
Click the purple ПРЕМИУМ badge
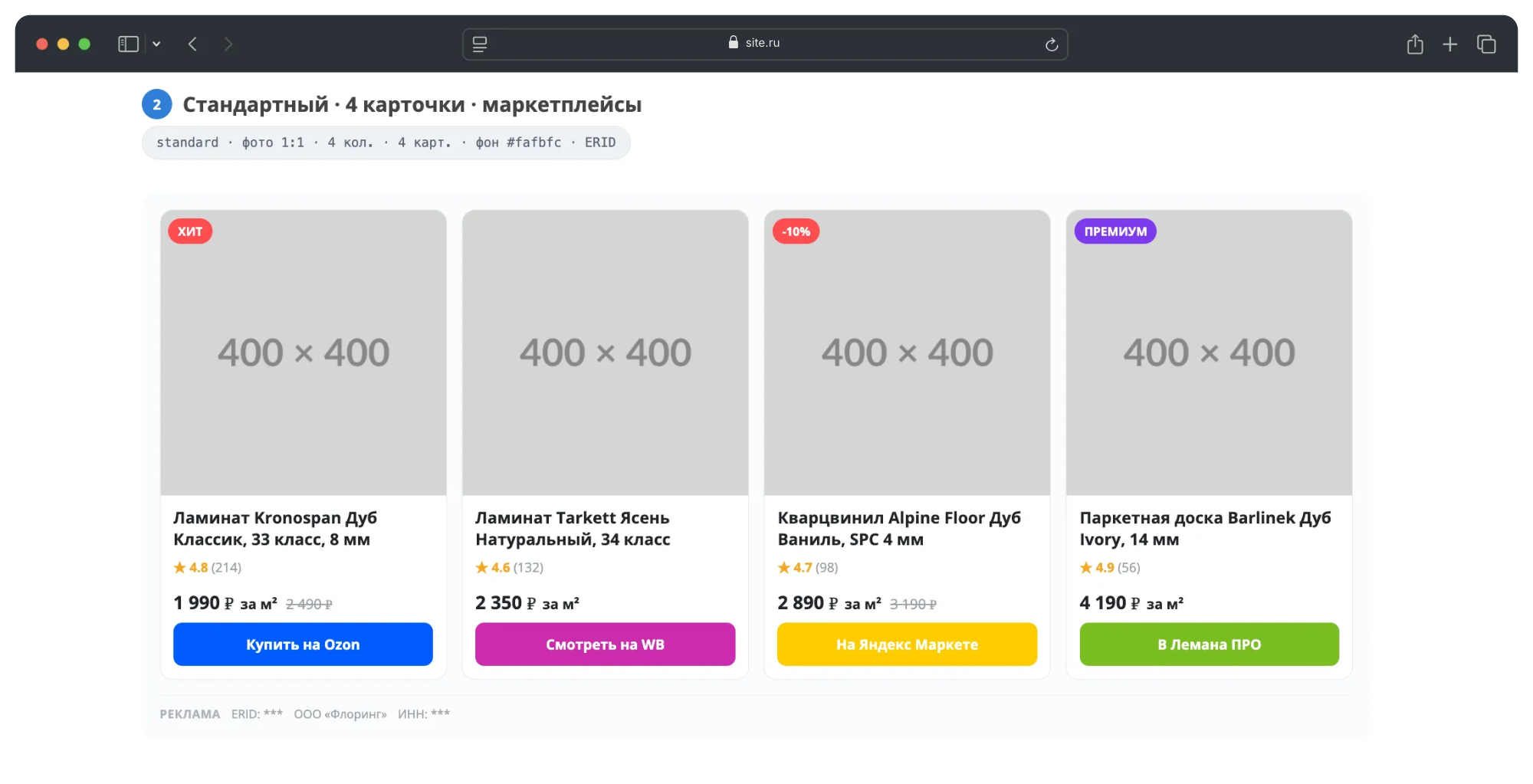tap(1115, 231)
